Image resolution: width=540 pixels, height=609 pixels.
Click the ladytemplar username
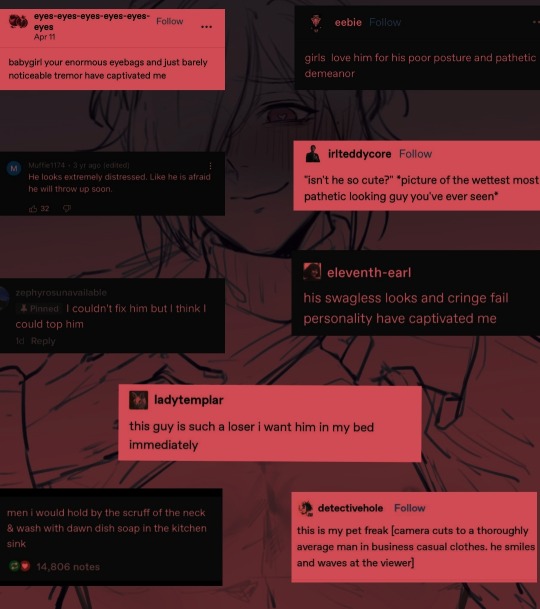[x=188, y=400]
